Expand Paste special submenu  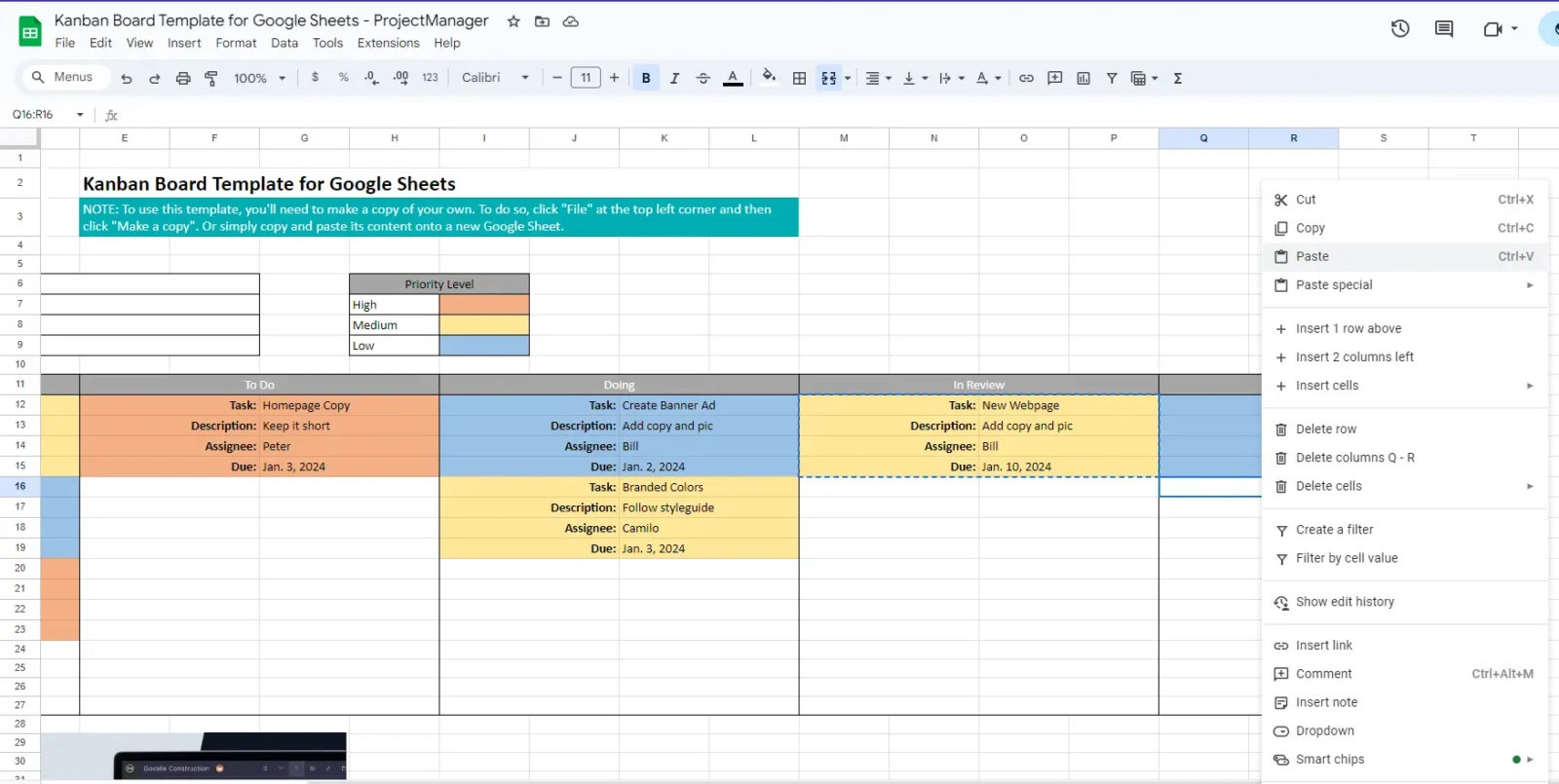pyautogui.click(x=1404, y=284)
